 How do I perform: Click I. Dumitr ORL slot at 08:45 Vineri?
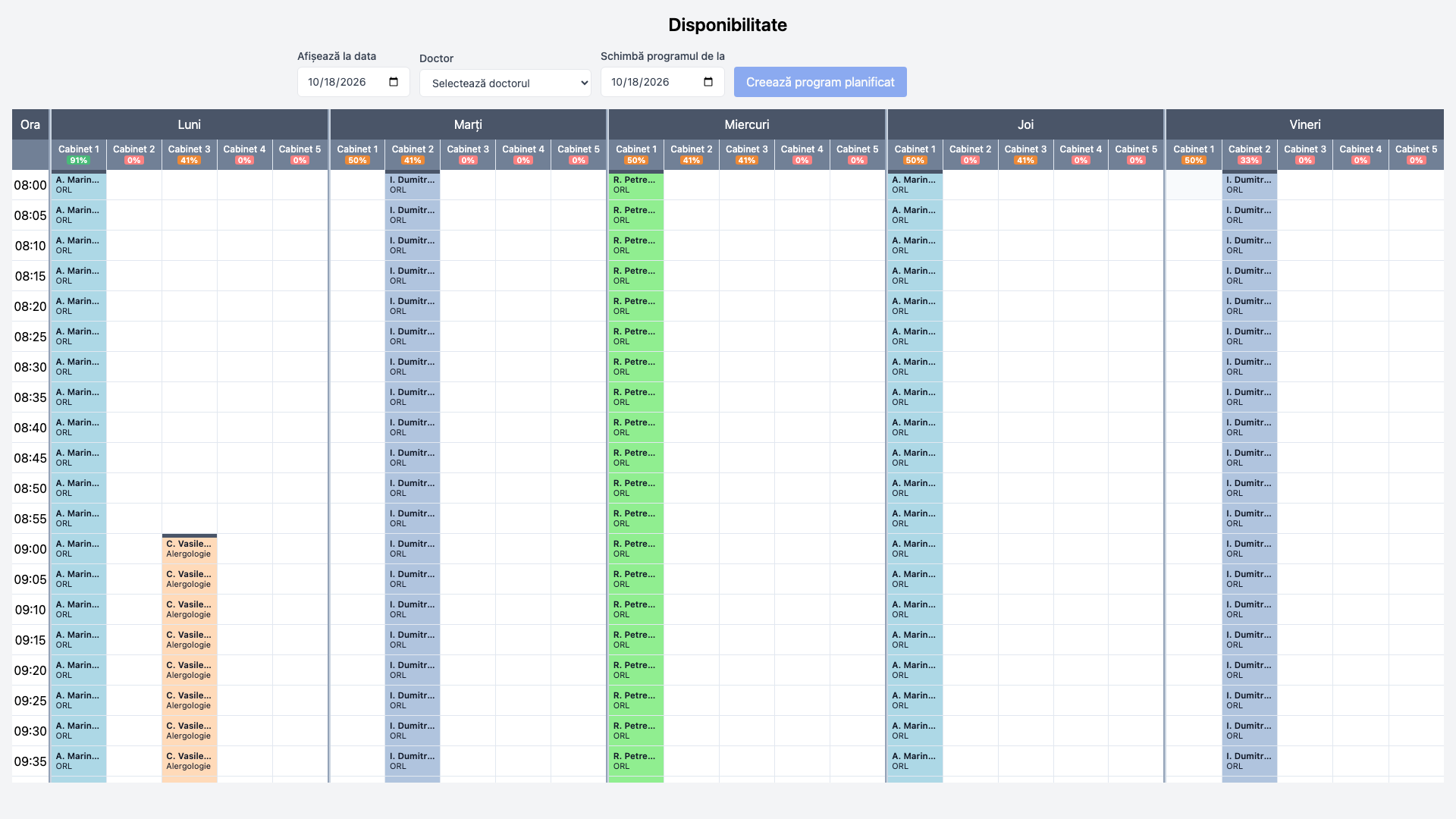click(x=1249, y=458)
